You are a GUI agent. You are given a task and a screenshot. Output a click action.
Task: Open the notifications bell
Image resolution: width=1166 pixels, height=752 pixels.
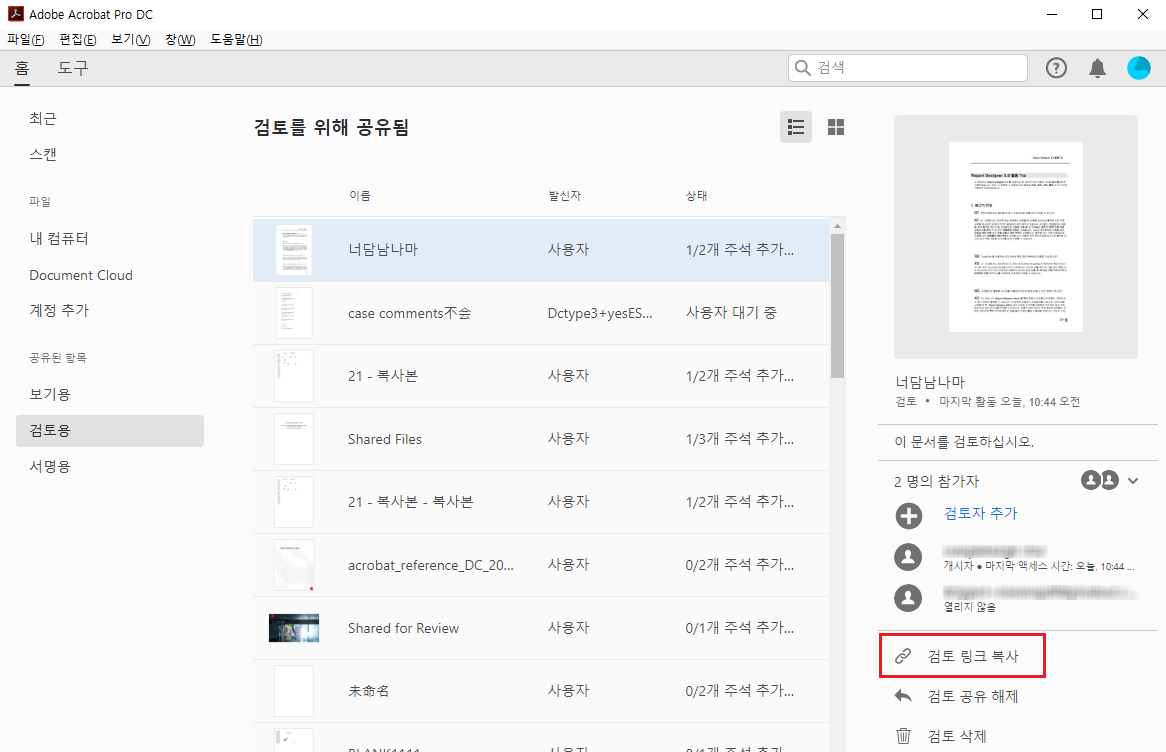click(1097, 68)
